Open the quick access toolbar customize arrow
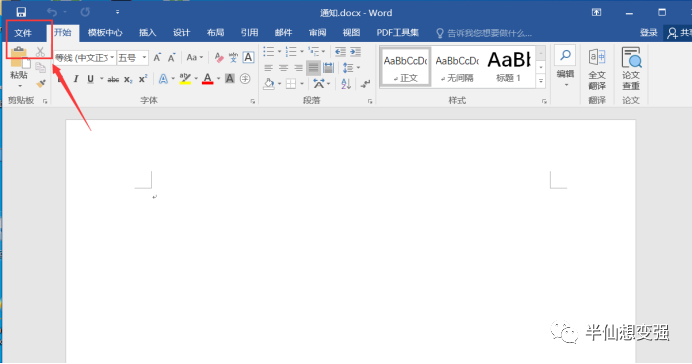Screen dimensions: 692x364 coord(117,12)
